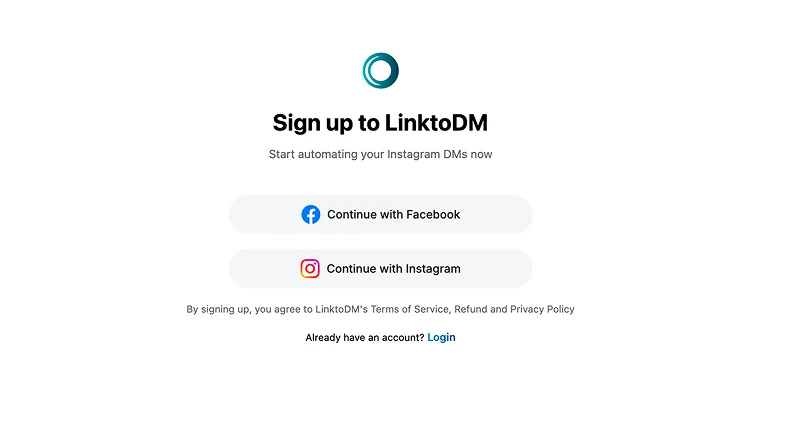This screenshot has width=801, height=428.
Task: Open the Terms of Service link
Action: (x=410, y=309)
